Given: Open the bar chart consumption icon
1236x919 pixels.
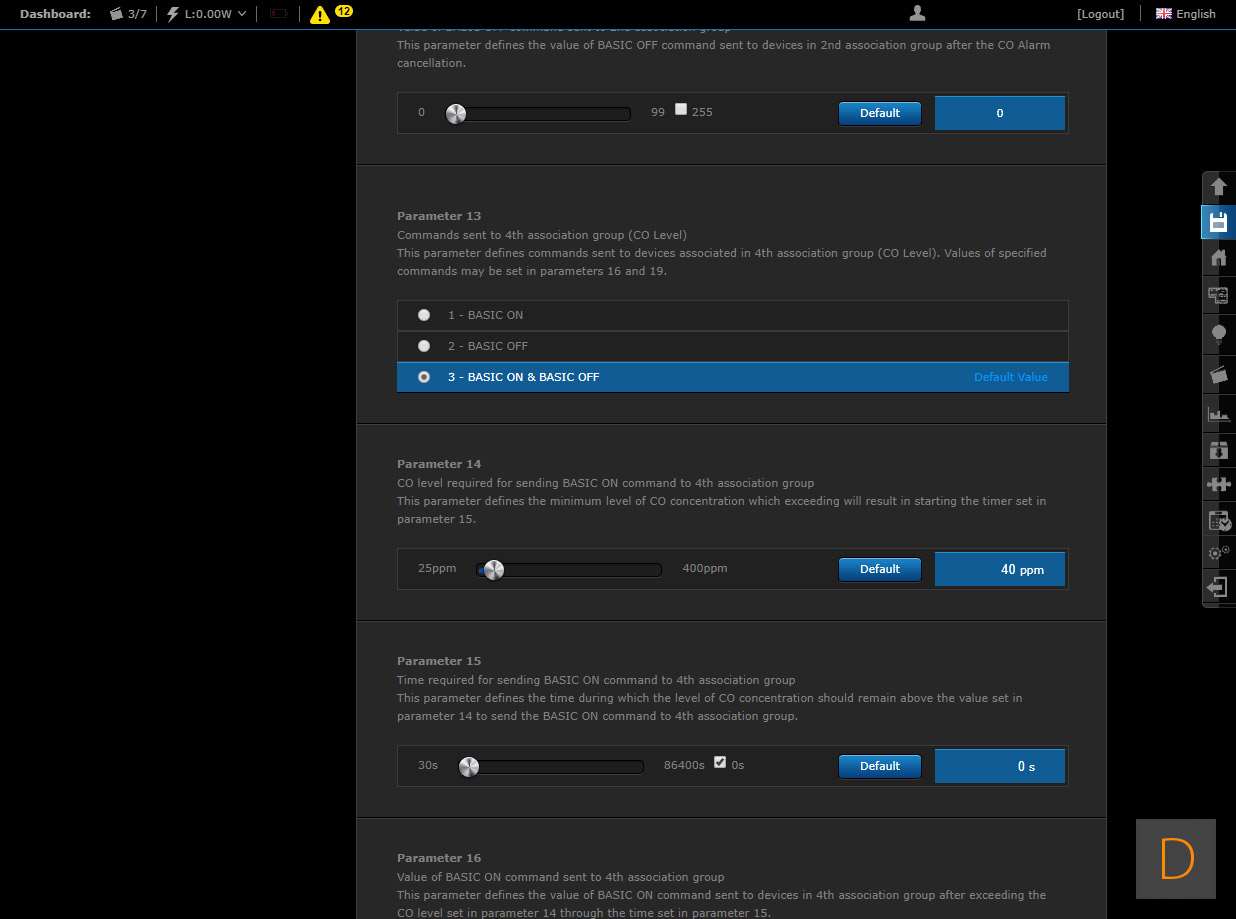Looking at the screenshot, I should pos(1218,413).
